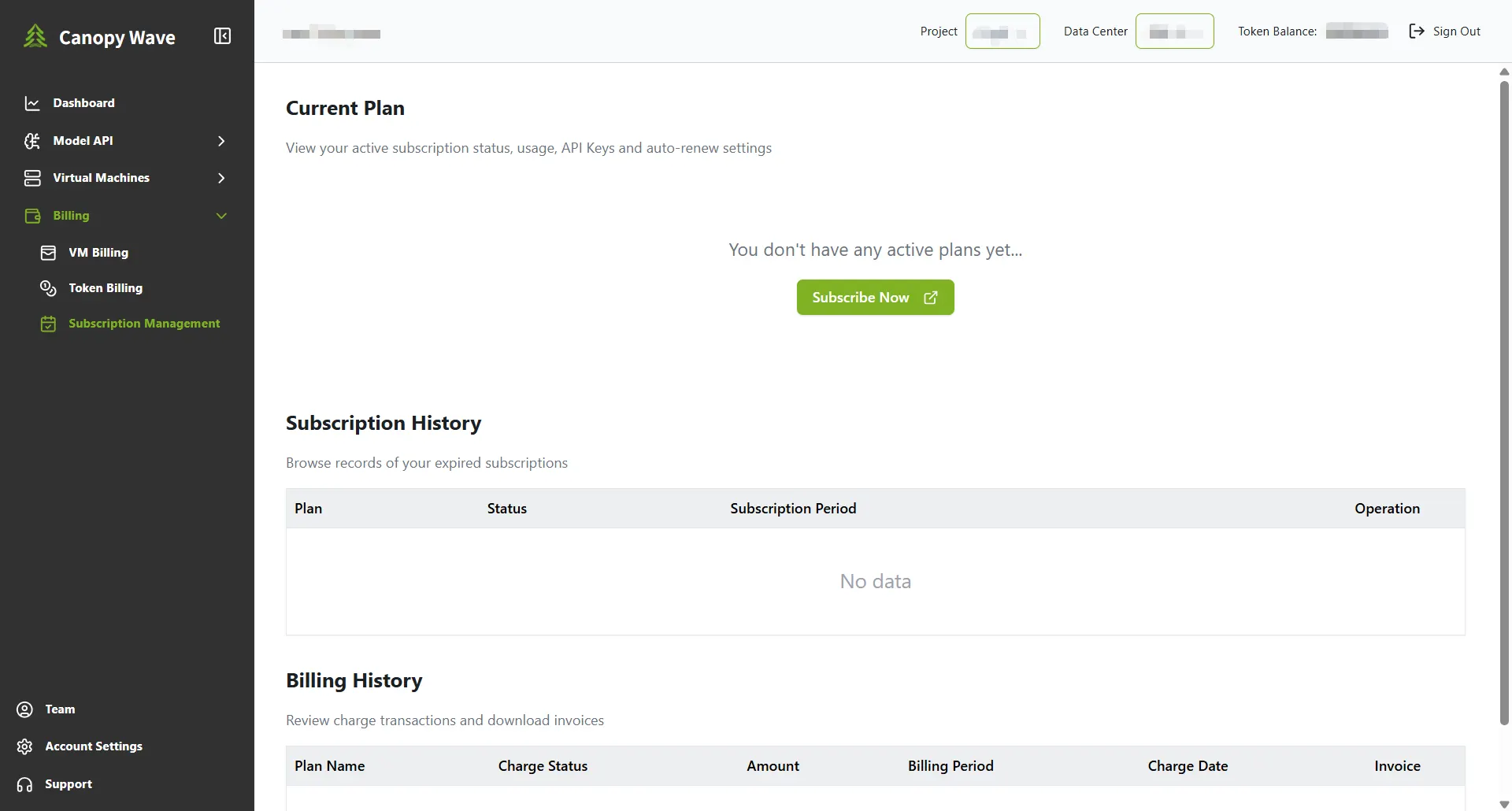Image resolution: width=1512 pixels, height=811 pixels.
Task: Click the Billing wallet icon
Action: pos(32,216)
